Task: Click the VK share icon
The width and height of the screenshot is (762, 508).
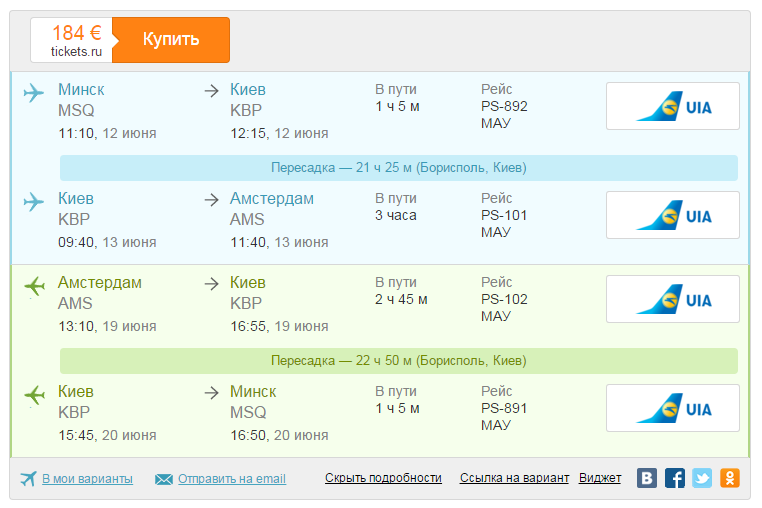Action: [648, 478]
